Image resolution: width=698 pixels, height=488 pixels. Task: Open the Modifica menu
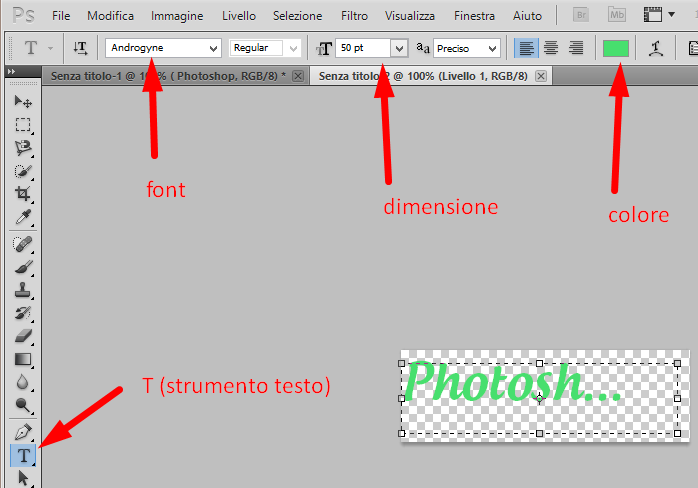(x=110, y=16)
